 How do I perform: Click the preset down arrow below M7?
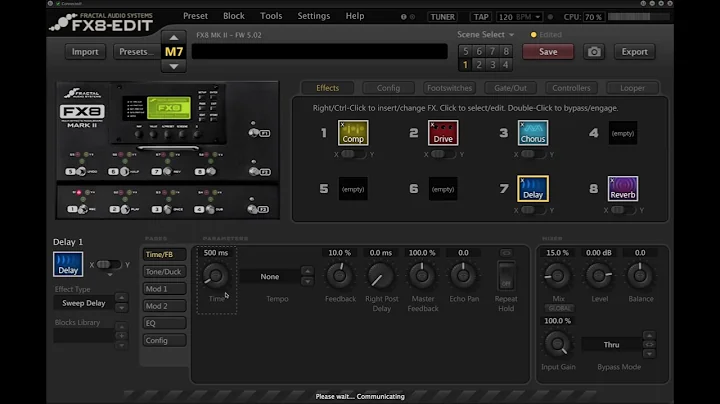click(174, 66)
